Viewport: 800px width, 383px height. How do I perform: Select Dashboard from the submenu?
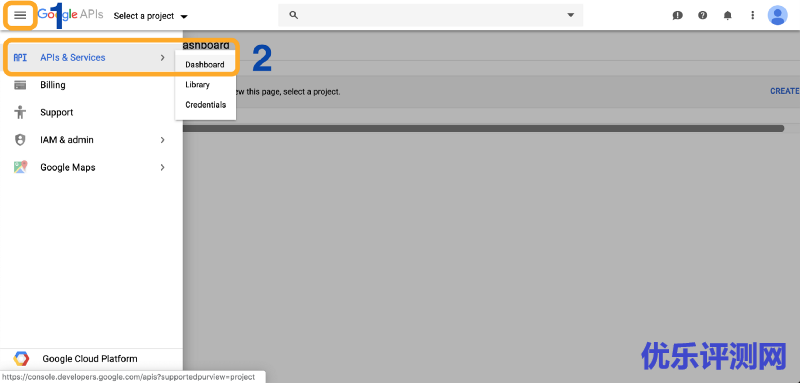coord(205,65)
